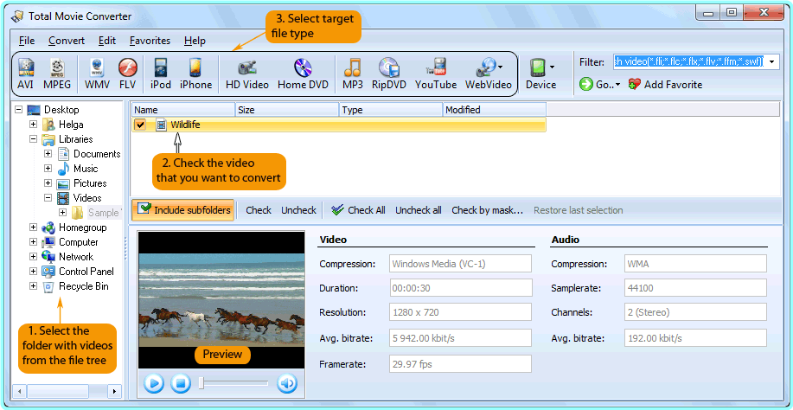Expand the Pictures library node
Viewport: 793px width, 410px height.
pyautogui.click(x=48, y=183)
